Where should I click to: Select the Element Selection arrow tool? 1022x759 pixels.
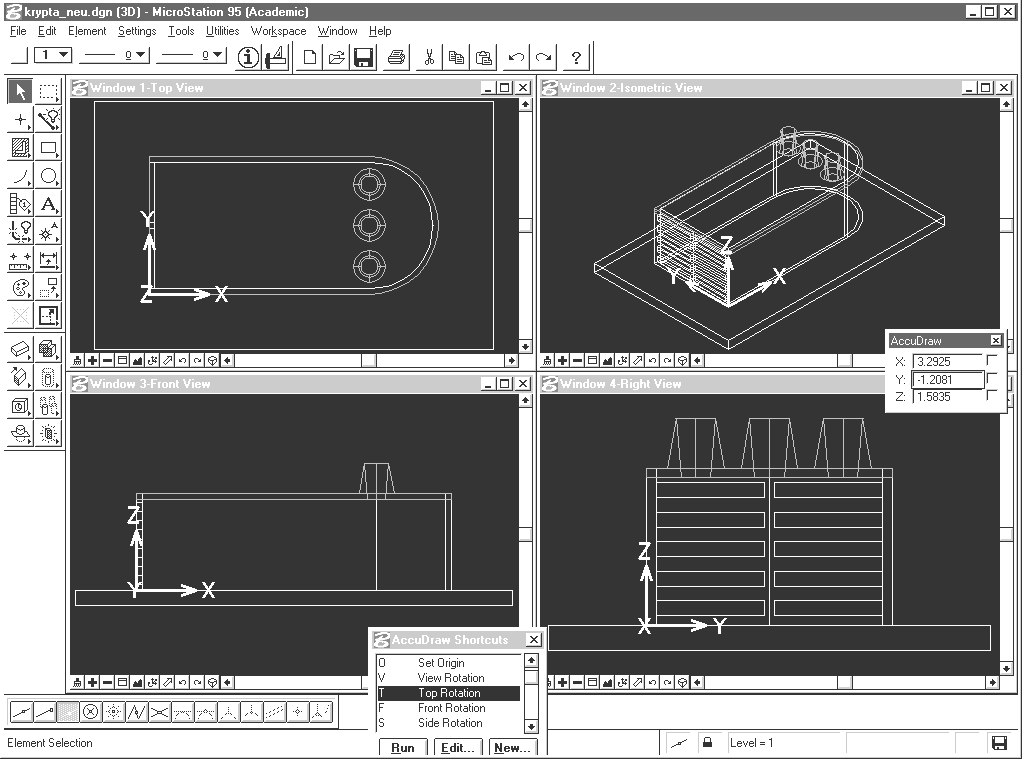point(20,91)
